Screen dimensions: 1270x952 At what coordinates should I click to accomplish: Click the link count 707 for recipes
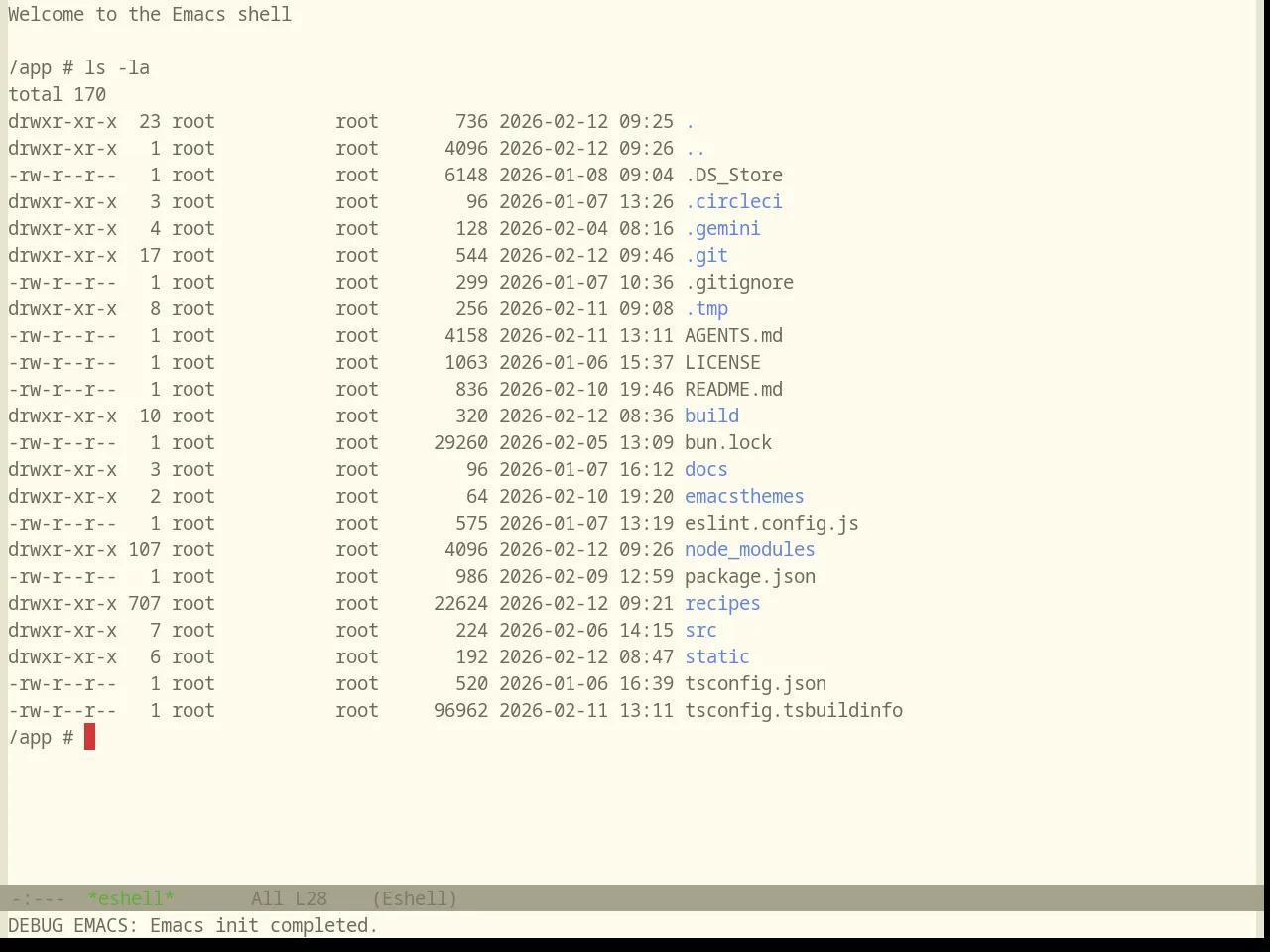click(144, 603)
